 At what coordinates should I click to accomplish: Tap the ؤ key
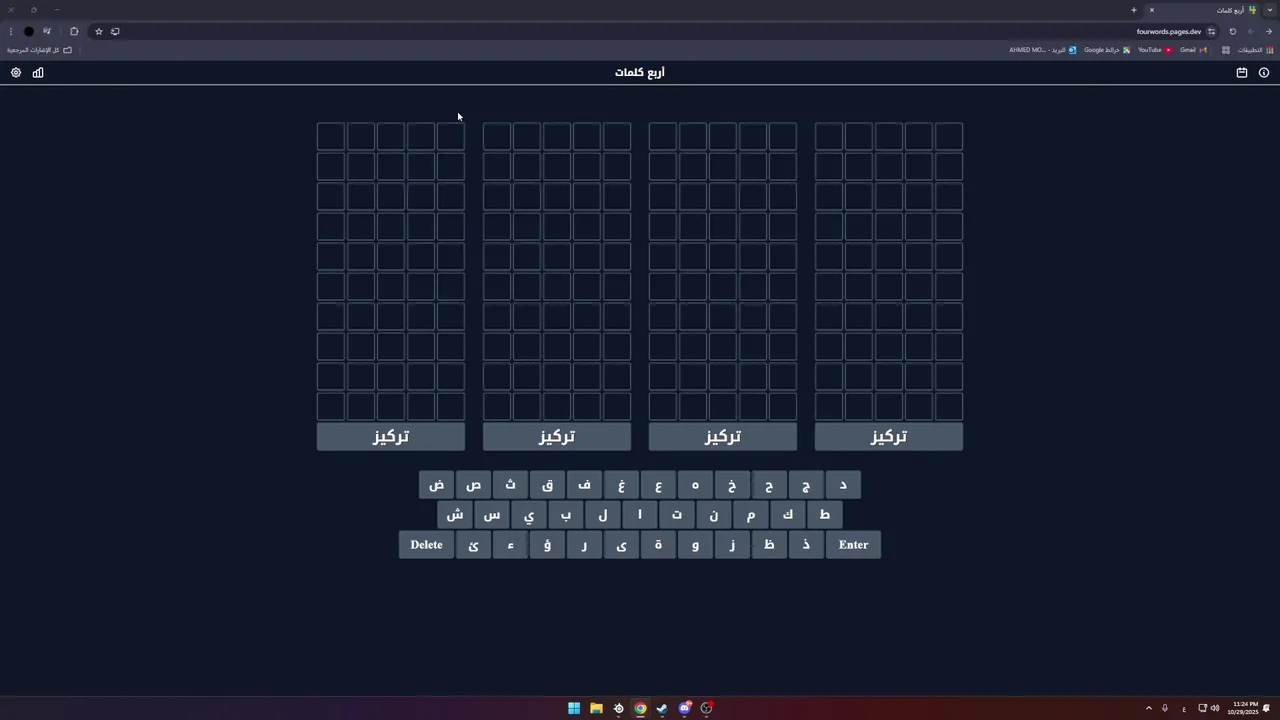(x=547, y=545)
